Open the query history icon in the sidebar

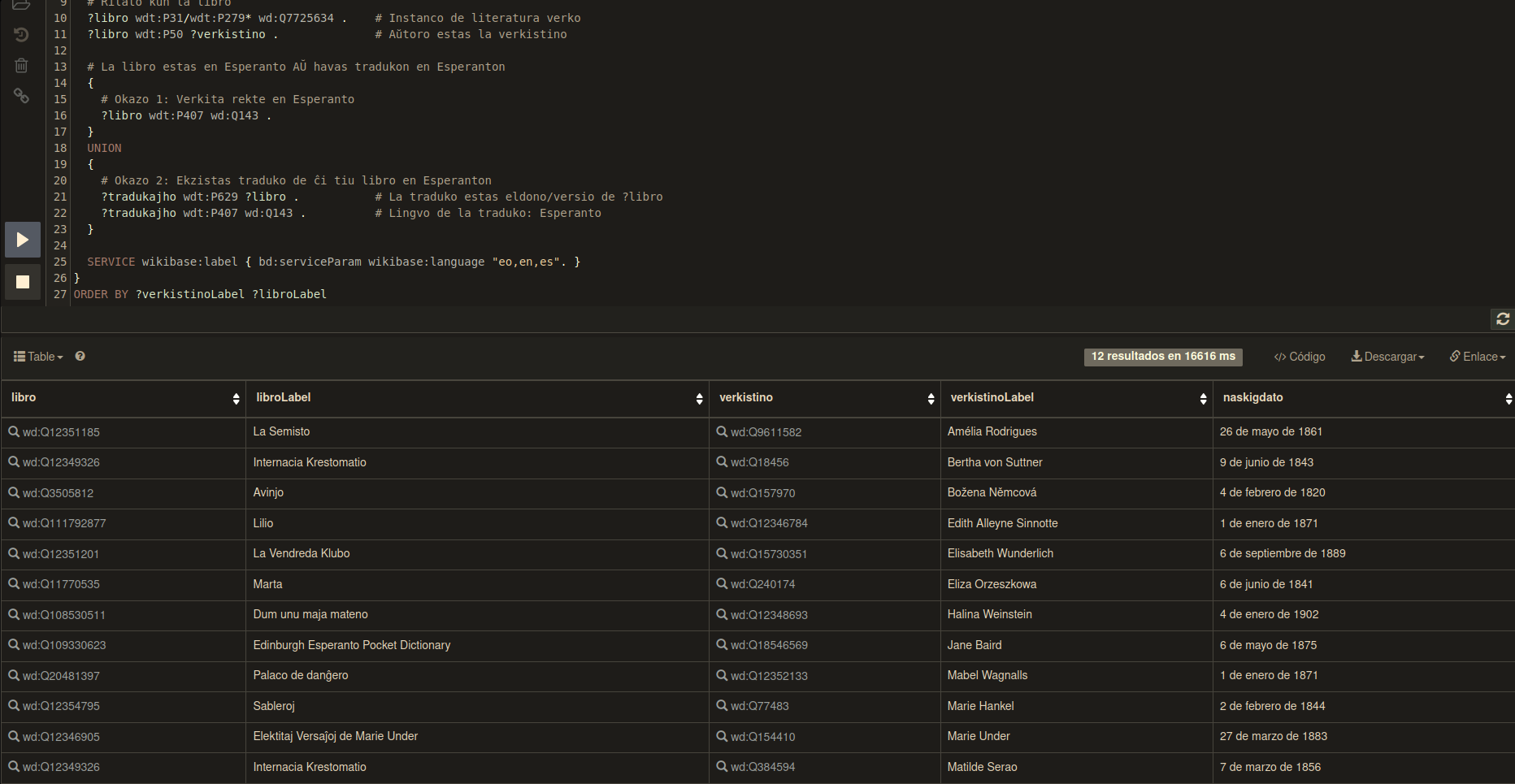pos(21,35)
